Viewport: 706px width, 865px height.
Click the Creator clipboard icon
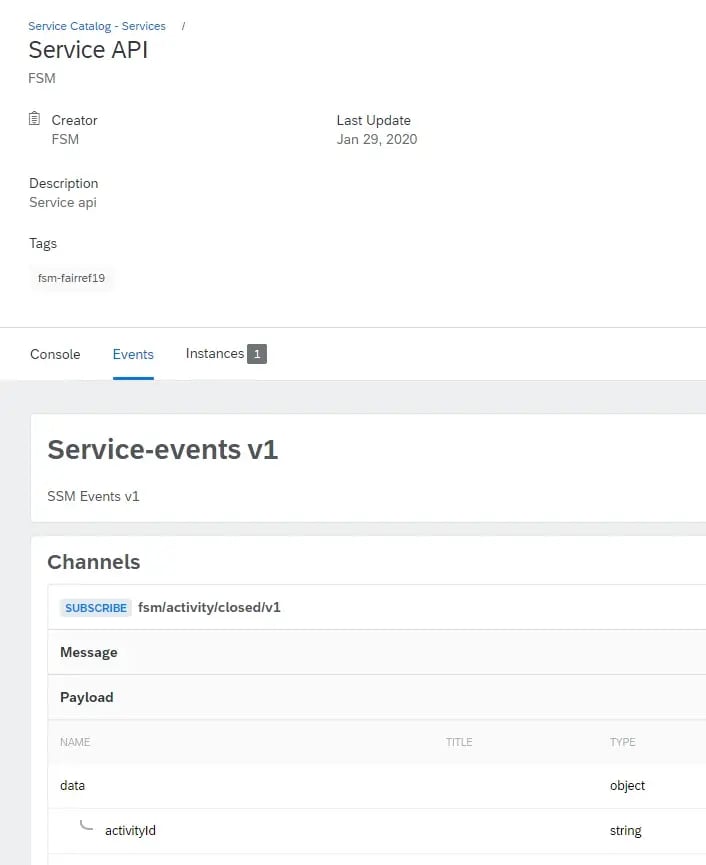click(35, 119)
